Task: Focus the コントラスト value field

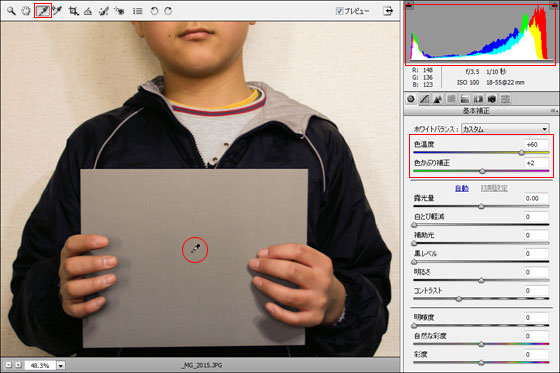Action: click(536, 291)
